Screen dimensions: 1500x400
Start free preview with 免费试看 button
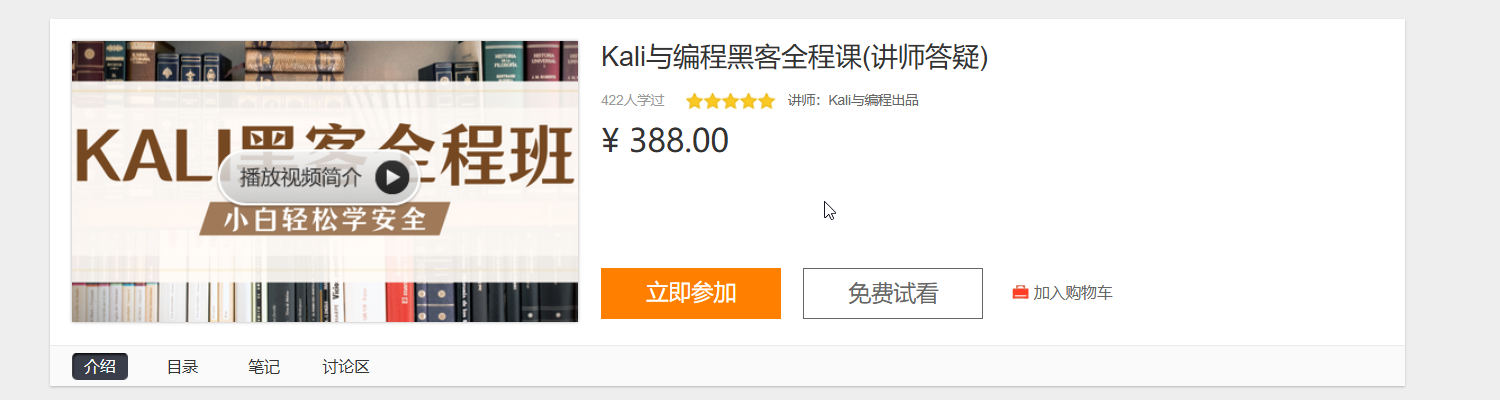[x=893, y=293]
